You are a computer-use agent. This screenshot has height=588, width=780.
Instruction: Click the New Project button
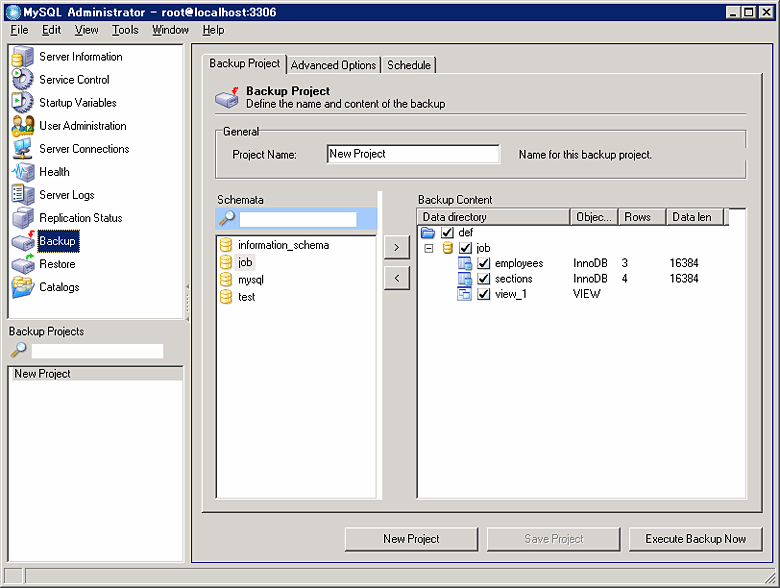(411, 539)
